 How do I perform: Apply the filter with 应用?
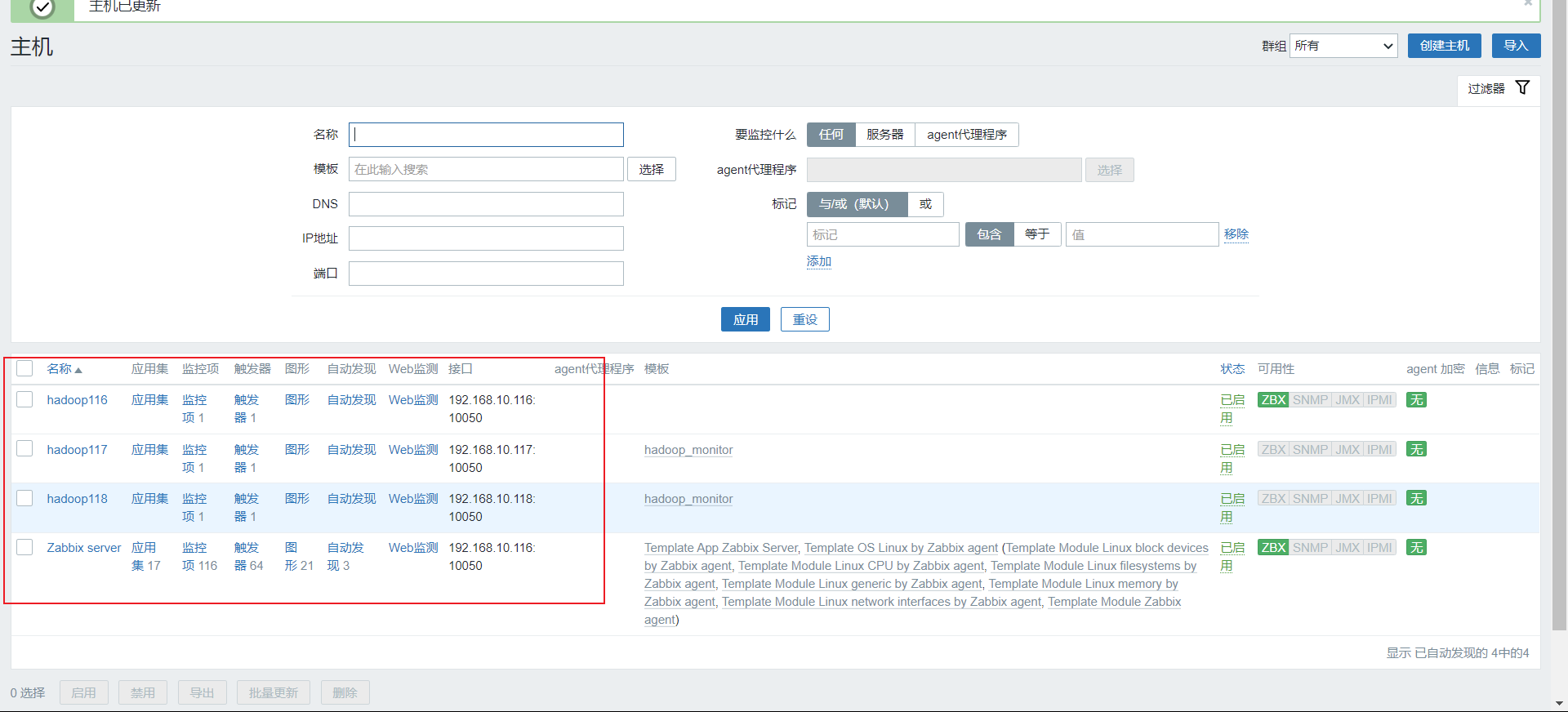pos(745,319)
